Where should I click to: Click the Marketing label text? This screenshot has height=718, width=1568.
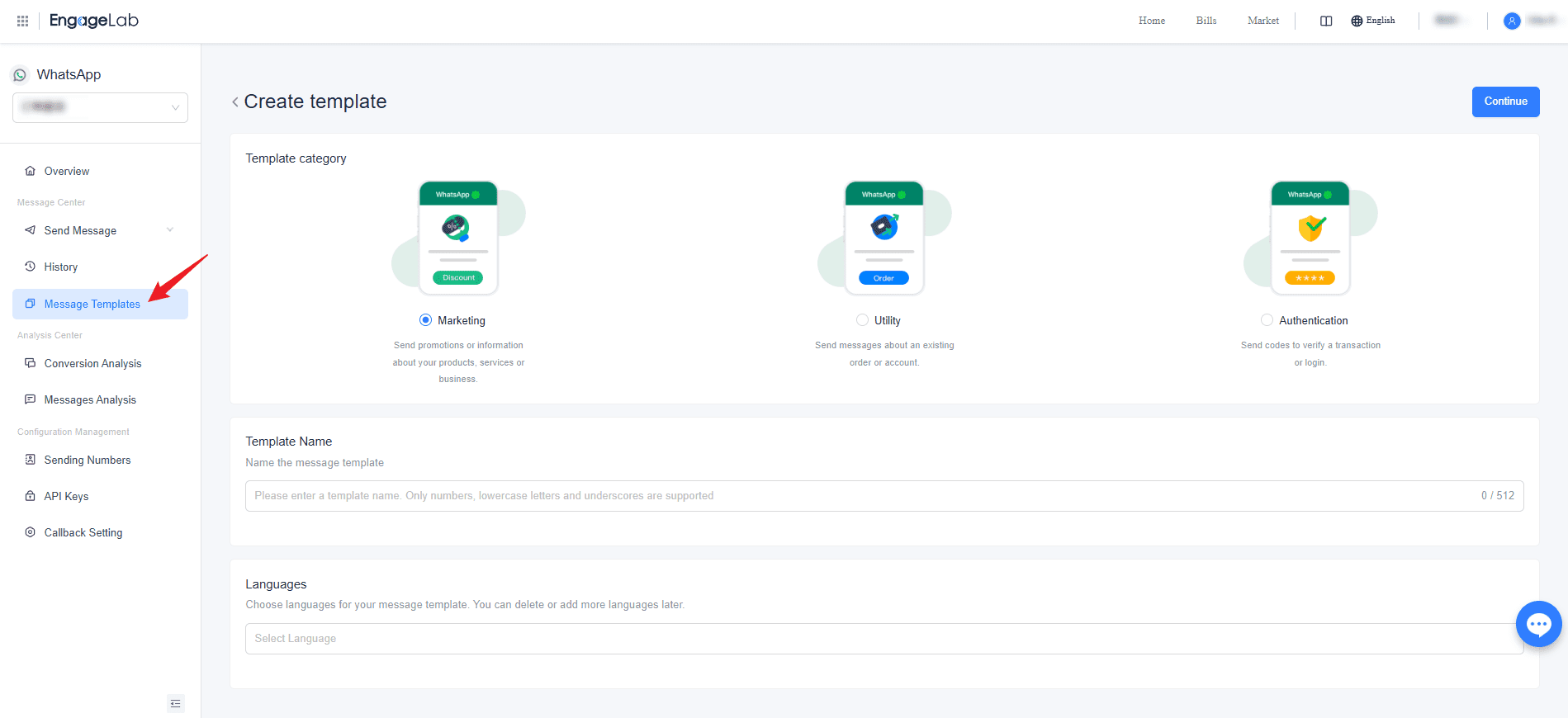pyautogui.click(x=462, y=320)
